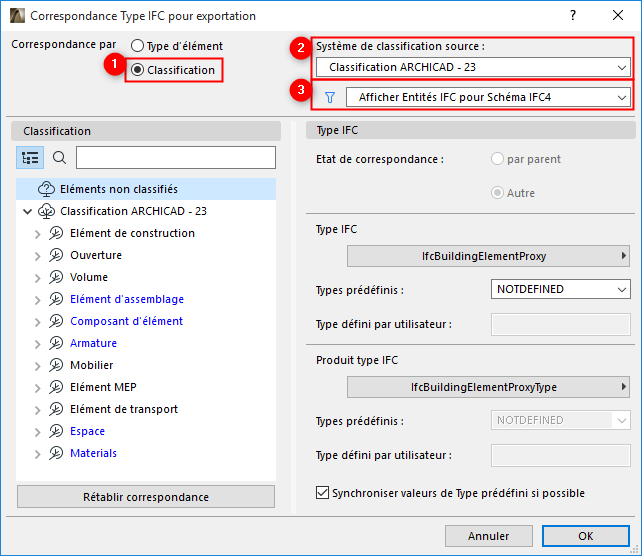Click the Ouverture classification item icon
The height and width of the screenshot is (556, 642).
click(x=56, y=255)
